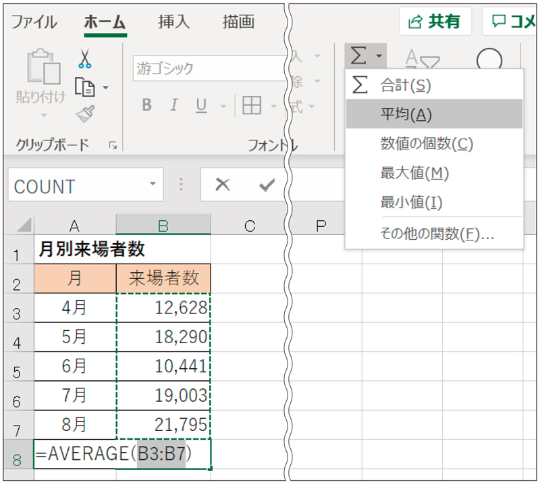Choose 平均(A) from the AutoSum menu

[434, 114]
